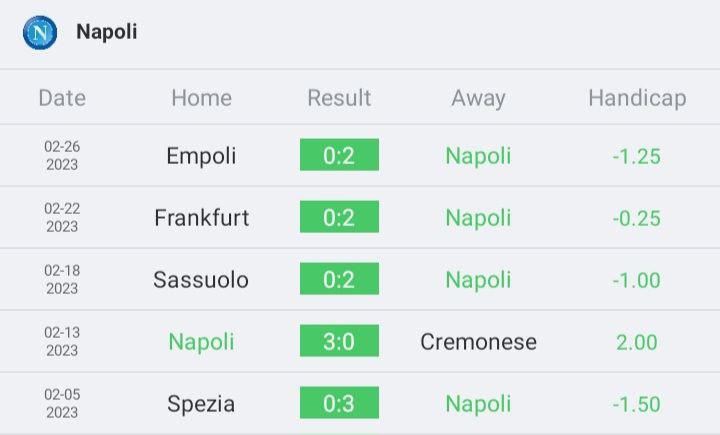Image resolution: width=720 pixels, height=435 pixels.
Task: Select the Handicap column header
Action: (637, 98)
